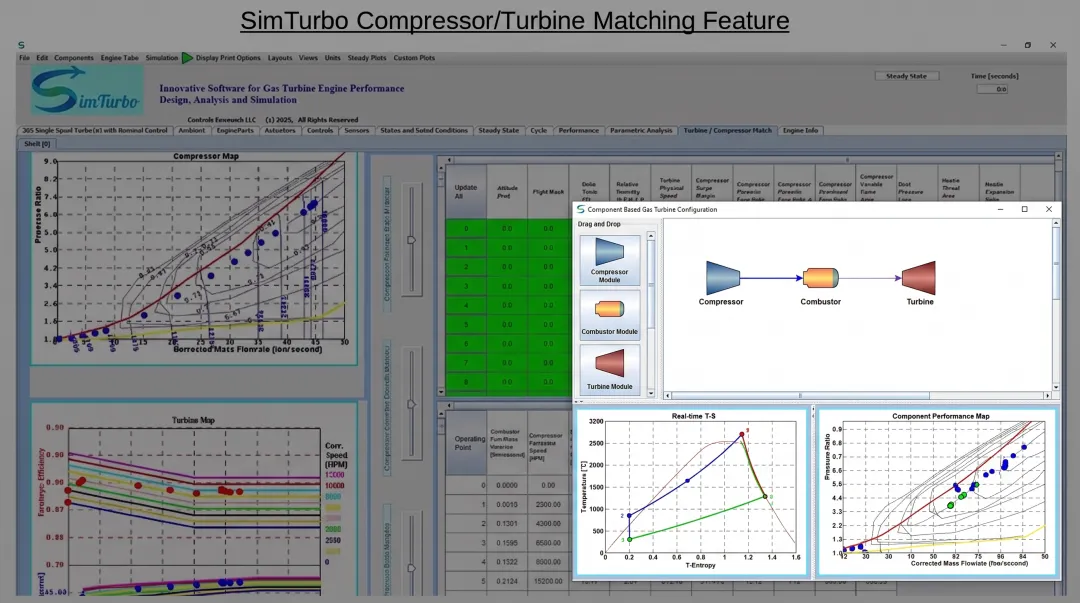The height and width of the screenshot is (603, 1080).
Task: Click configuration canvas scroll-right arrow
Action: (1047, 396)
